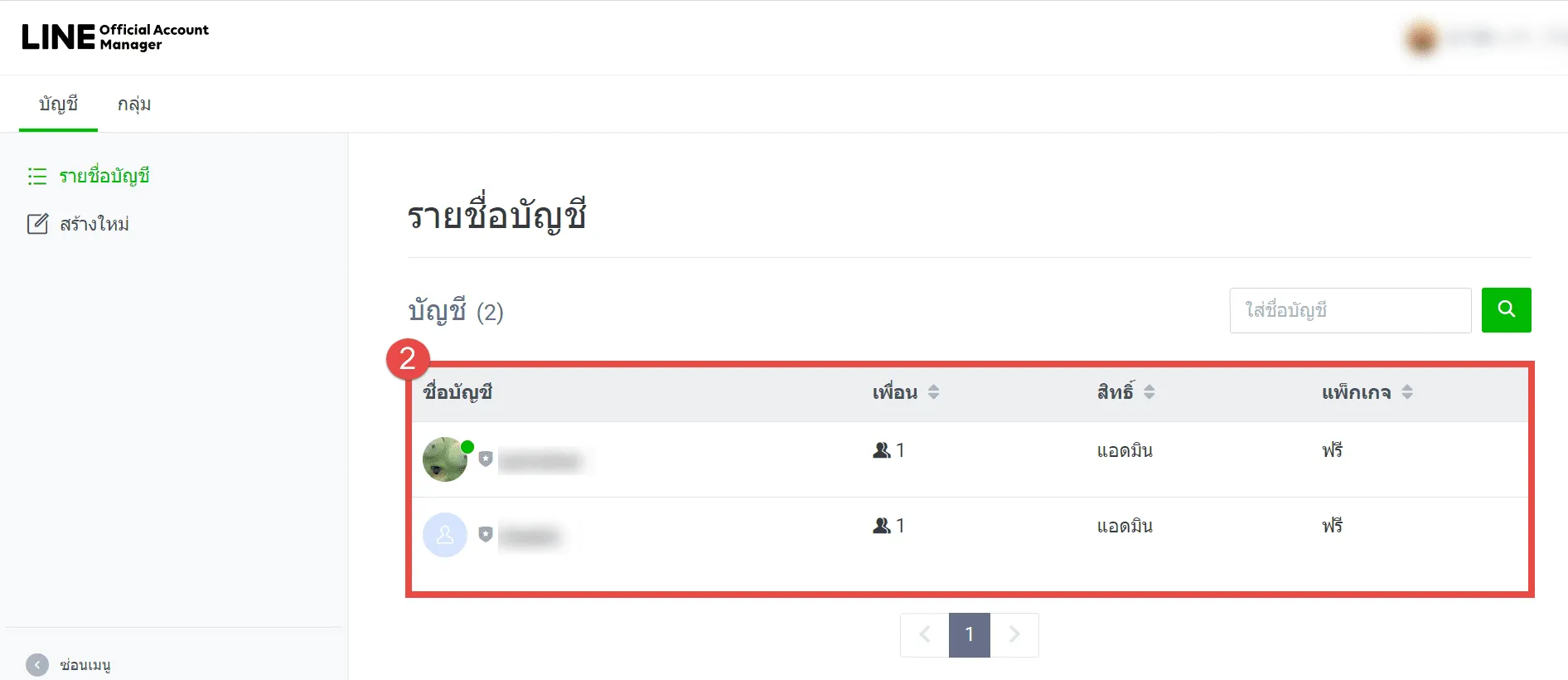Sort accounts by เพื่อน column

933,392
